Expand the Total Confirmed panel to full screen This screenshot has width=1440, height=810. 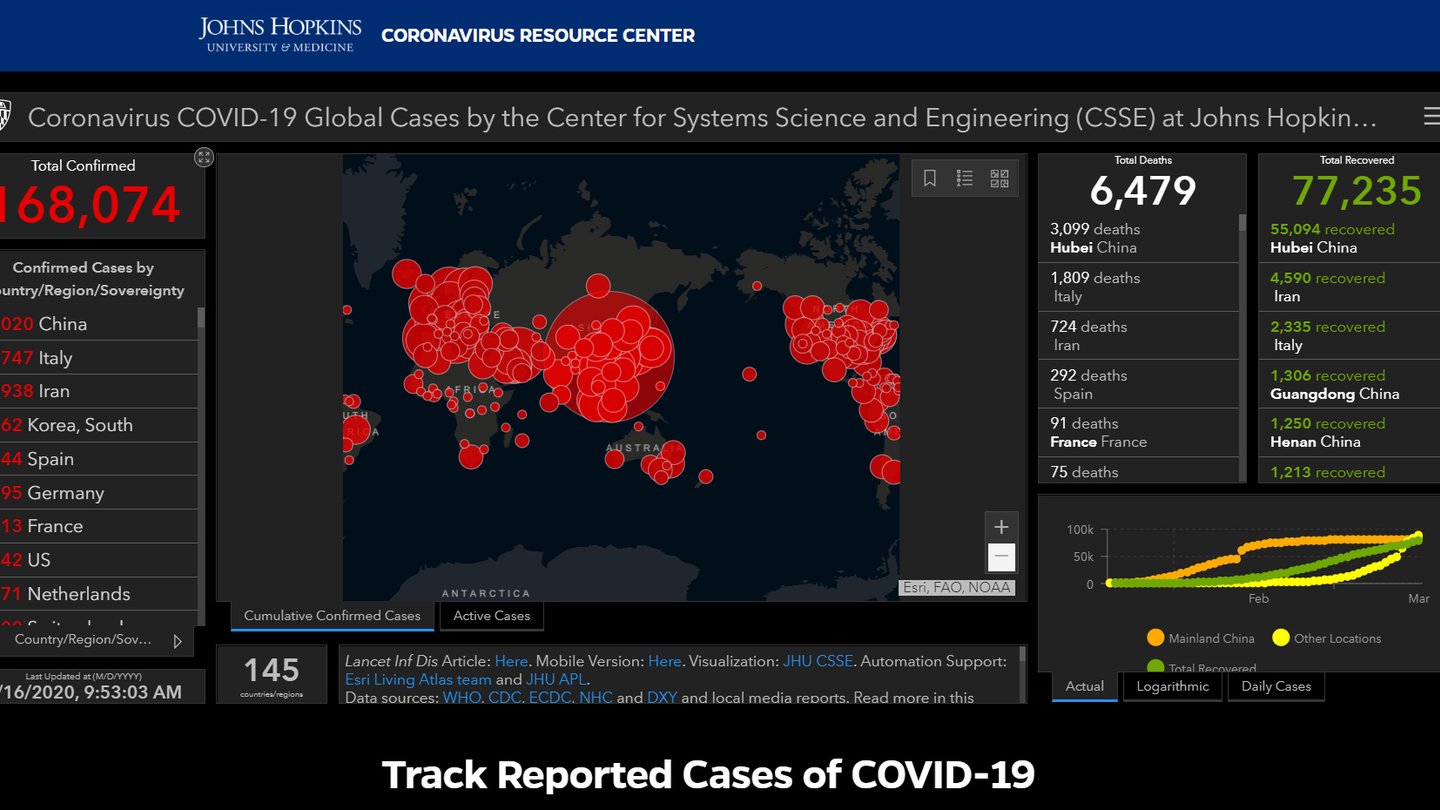point(204,157)
